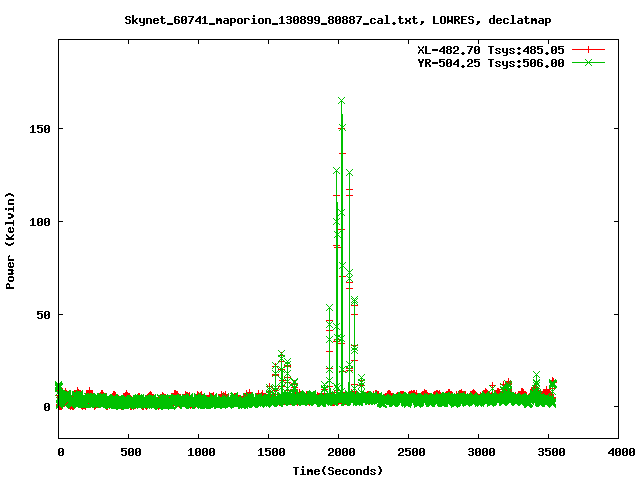Click the x-axis tick label 2000

coord(341,452)
